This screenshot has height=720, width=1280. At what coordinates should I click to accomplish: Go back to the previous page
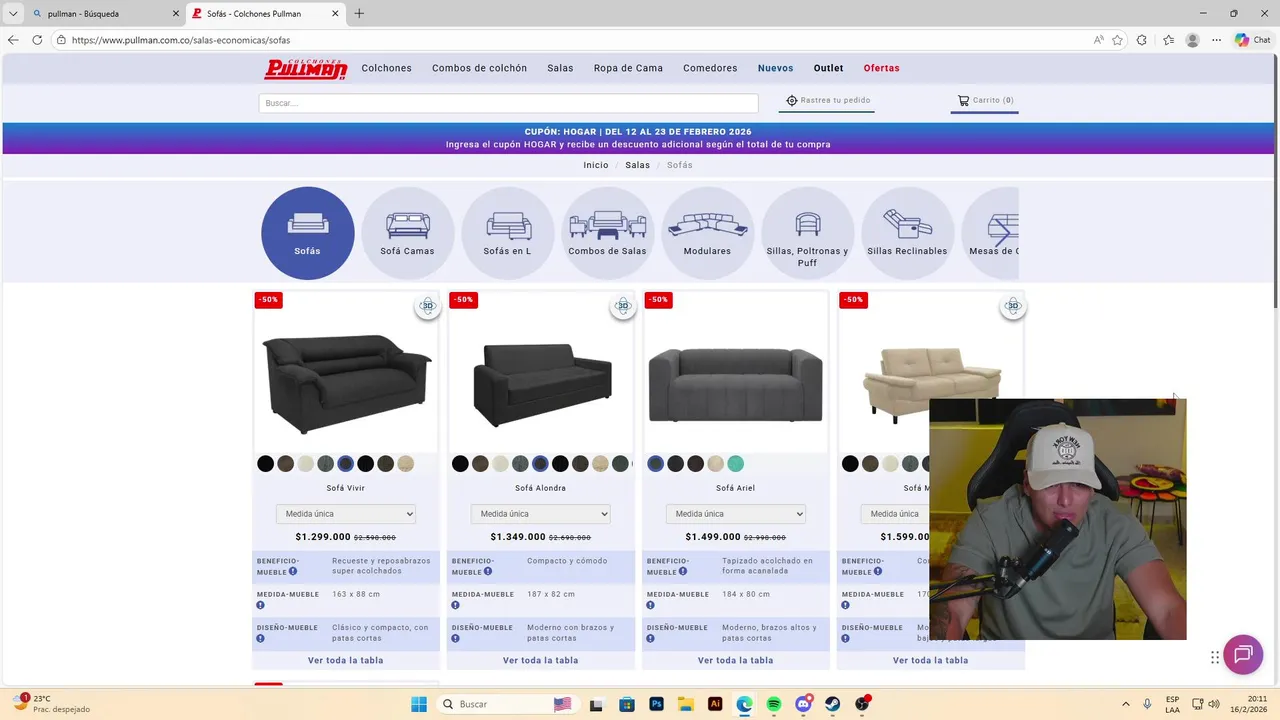[x=13, y=40]
